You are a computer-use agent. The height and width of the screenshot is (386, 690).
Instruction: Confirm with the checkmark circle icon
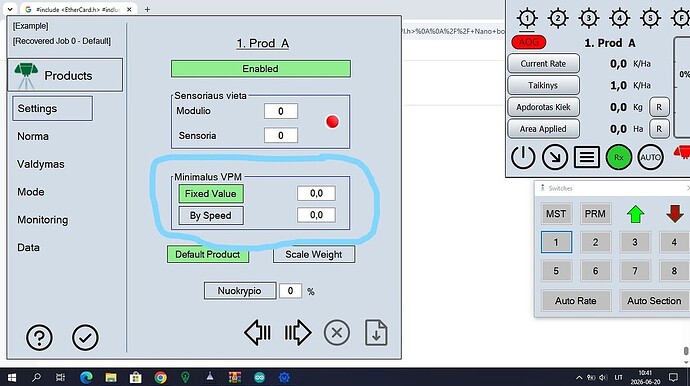click(85, 338)
